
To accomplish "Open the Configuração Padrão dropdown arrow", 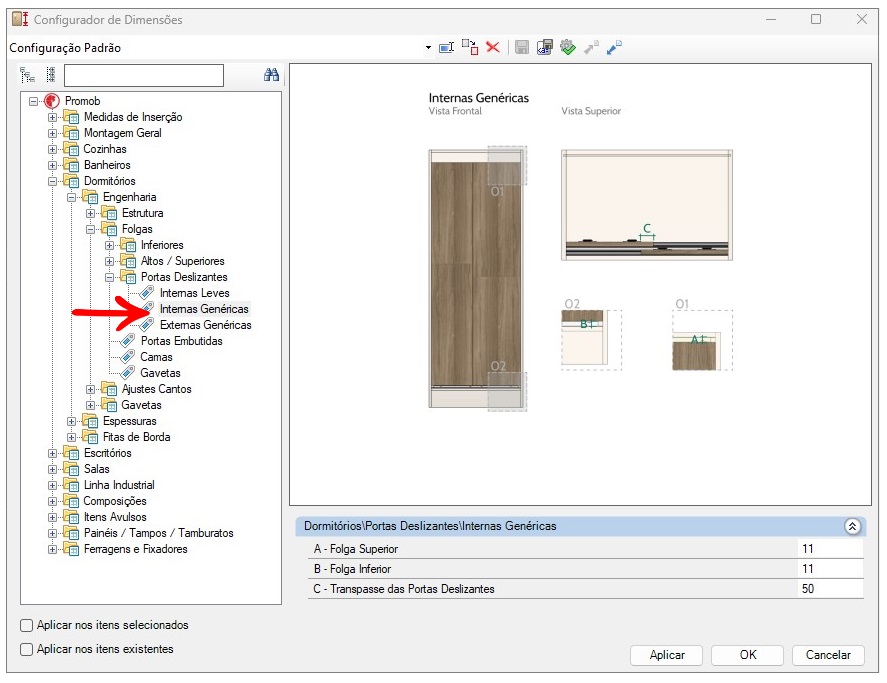I will [x=428, y=48].
